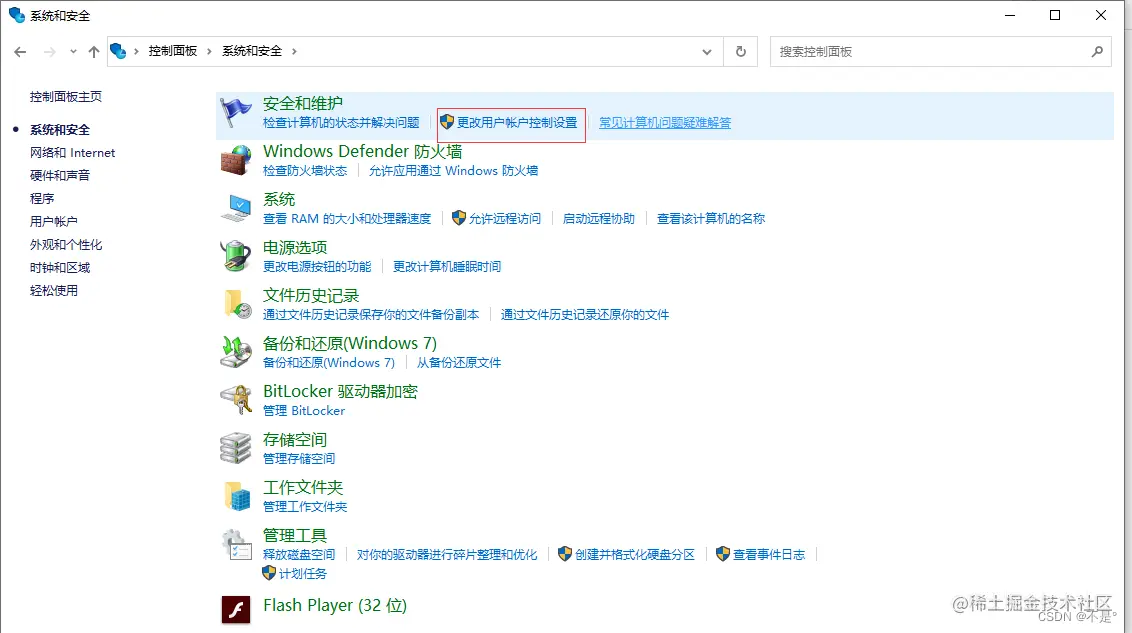Click the forward navigation arrow

(49, 51)
